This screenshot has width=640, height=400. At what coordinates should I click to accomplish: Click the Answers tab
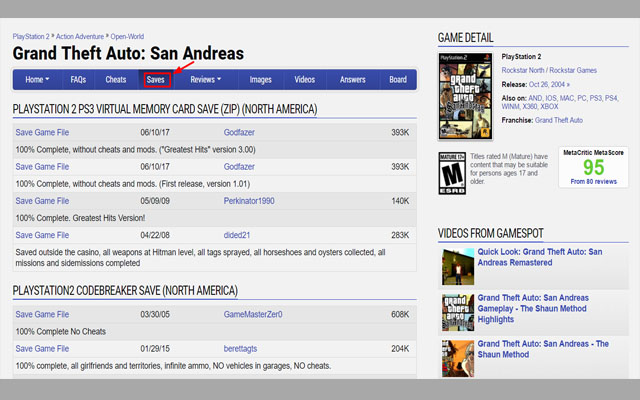click(352, 79)
